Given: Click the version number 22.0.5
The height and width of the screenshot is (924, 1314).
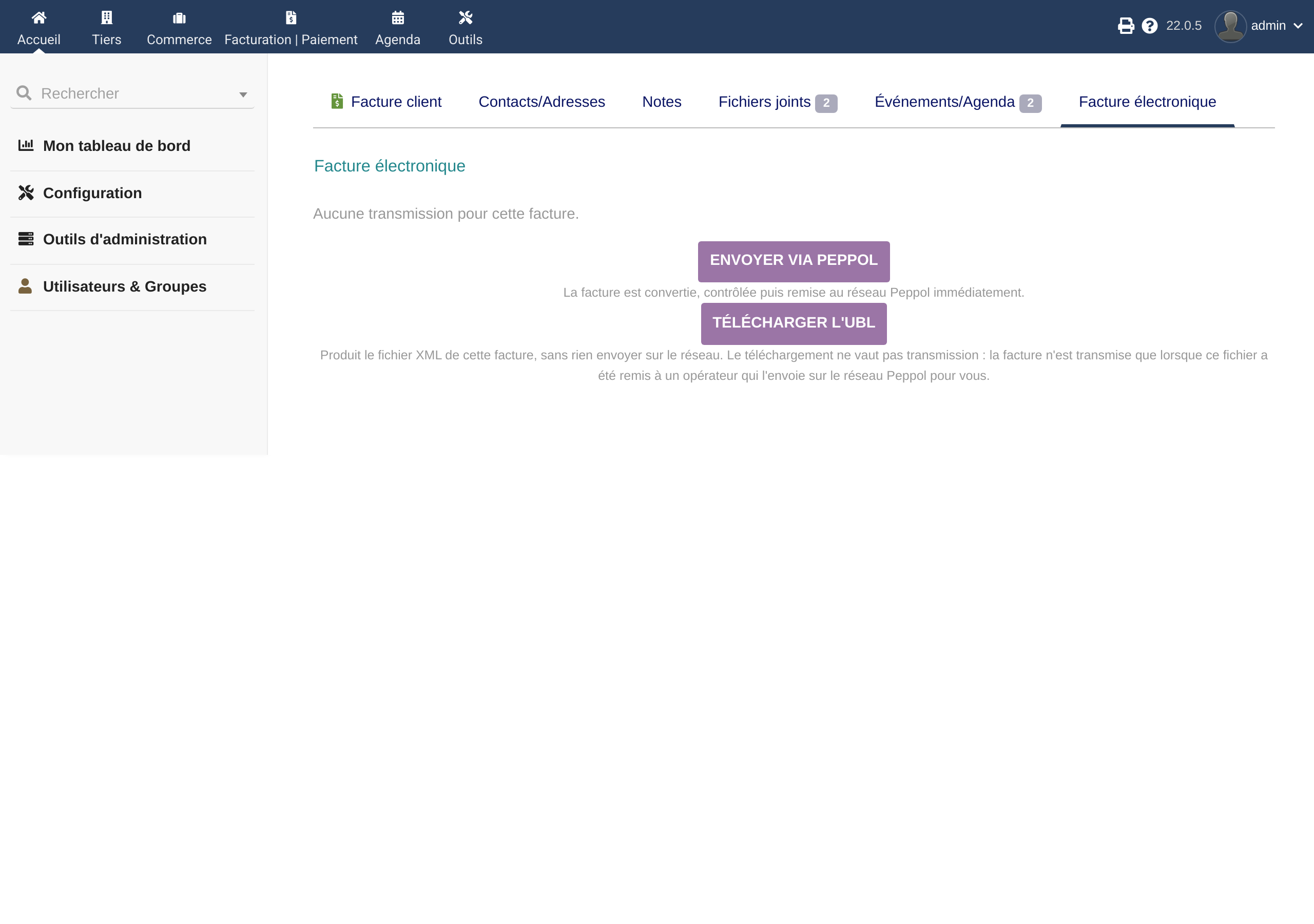Looking at the screenshot, I should pos(1184,26).
